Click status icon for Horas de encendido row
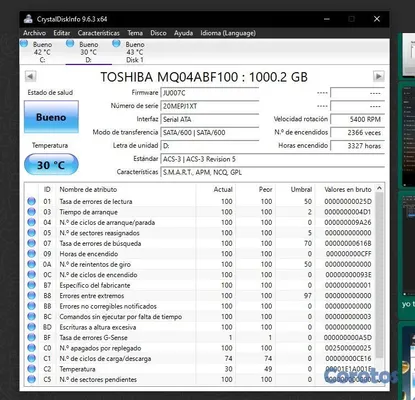Screen dimensions: 415x400 pos(32,254)
